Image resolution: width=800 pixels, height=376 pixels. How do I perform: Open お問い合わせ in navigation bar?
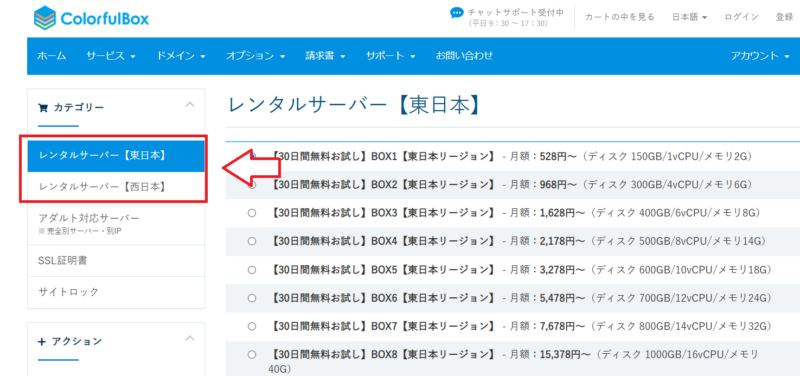[464, 56]
